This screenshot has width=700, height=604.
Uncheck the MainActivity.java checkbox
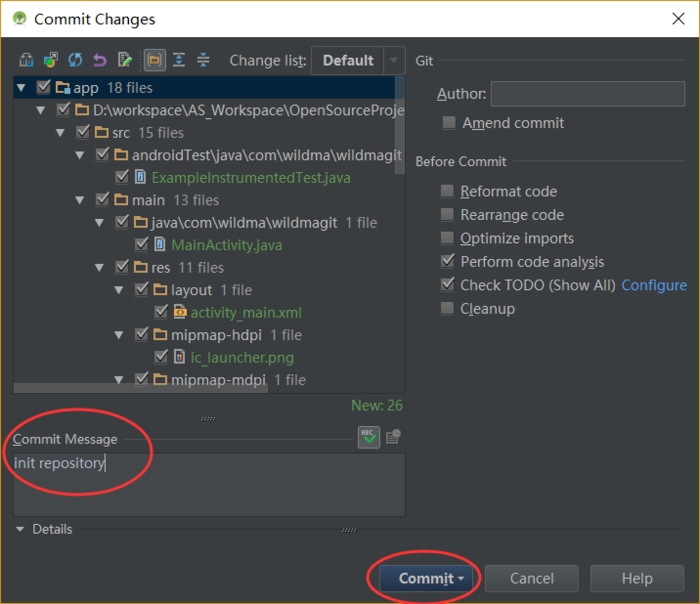point(142,244)
